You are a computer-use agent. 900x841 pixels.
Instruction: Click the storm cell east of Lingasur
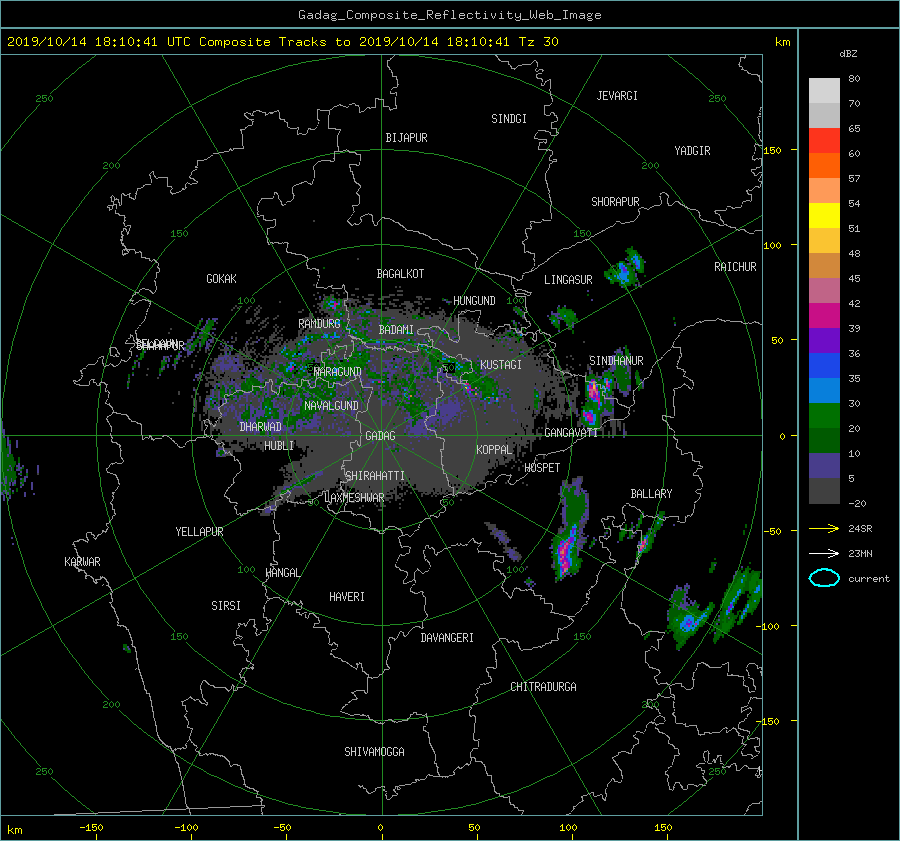pyautogui.click(x=624, y=270)
